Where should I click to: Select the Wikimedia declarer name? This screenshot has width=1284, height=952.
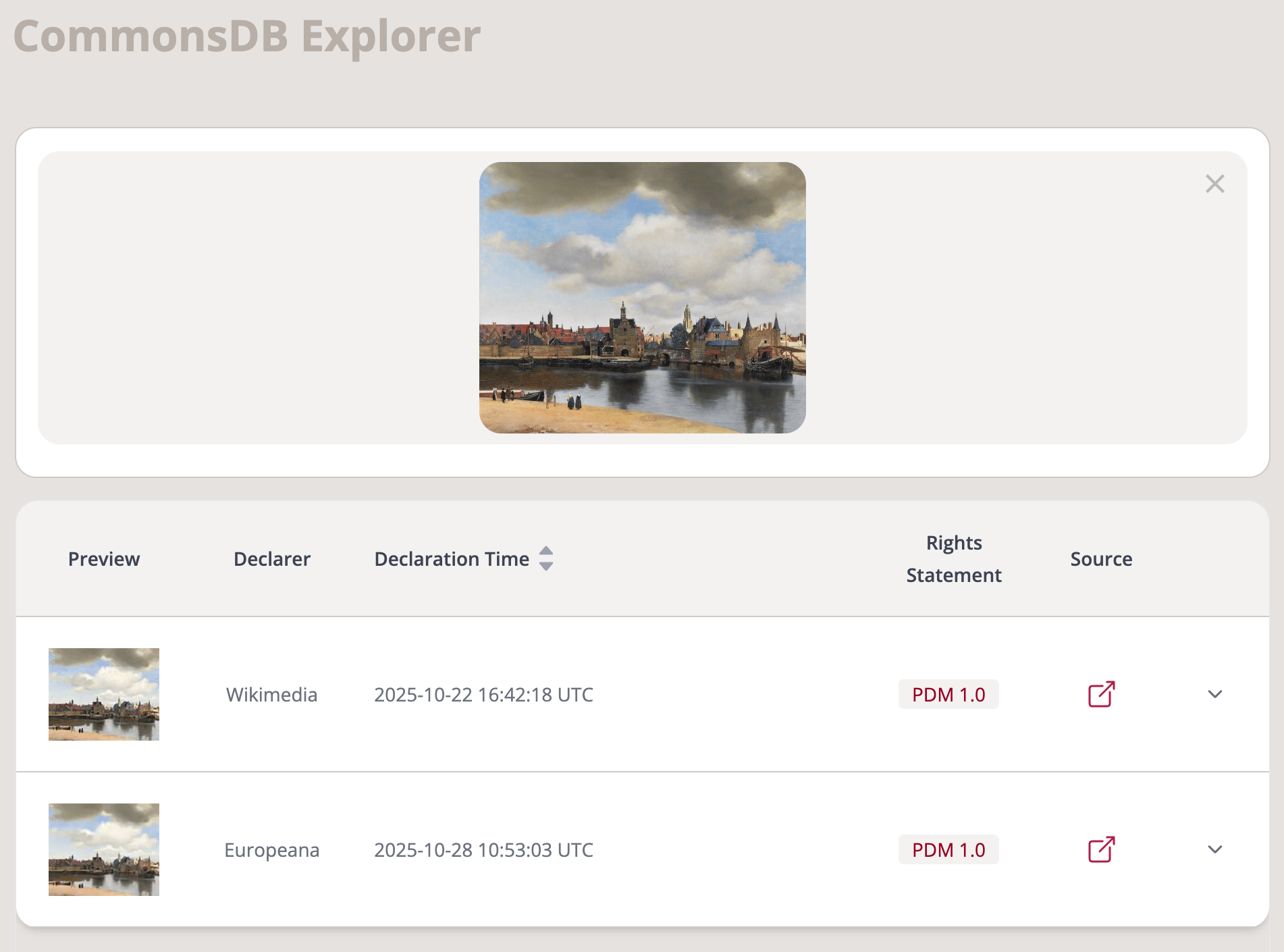coord(271,694)
